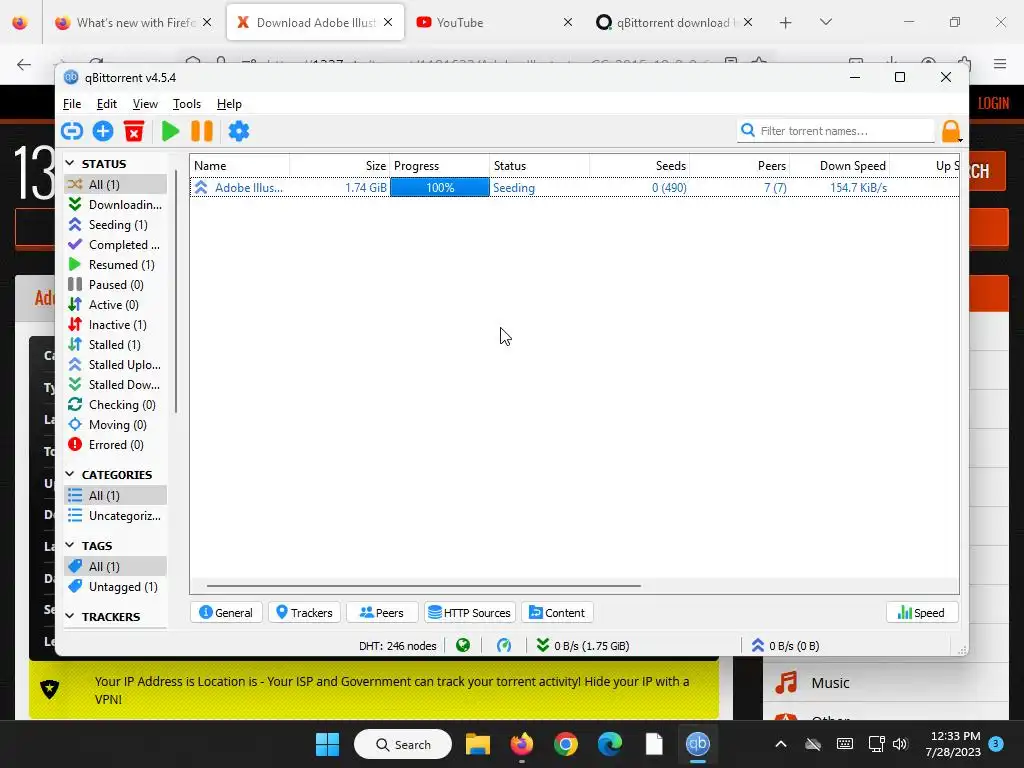Image resolution: width=1024 pixels, height=768 pixels.
Task: Collapse the CATEGORIES sidebar section
Action: tap(70, 474)
